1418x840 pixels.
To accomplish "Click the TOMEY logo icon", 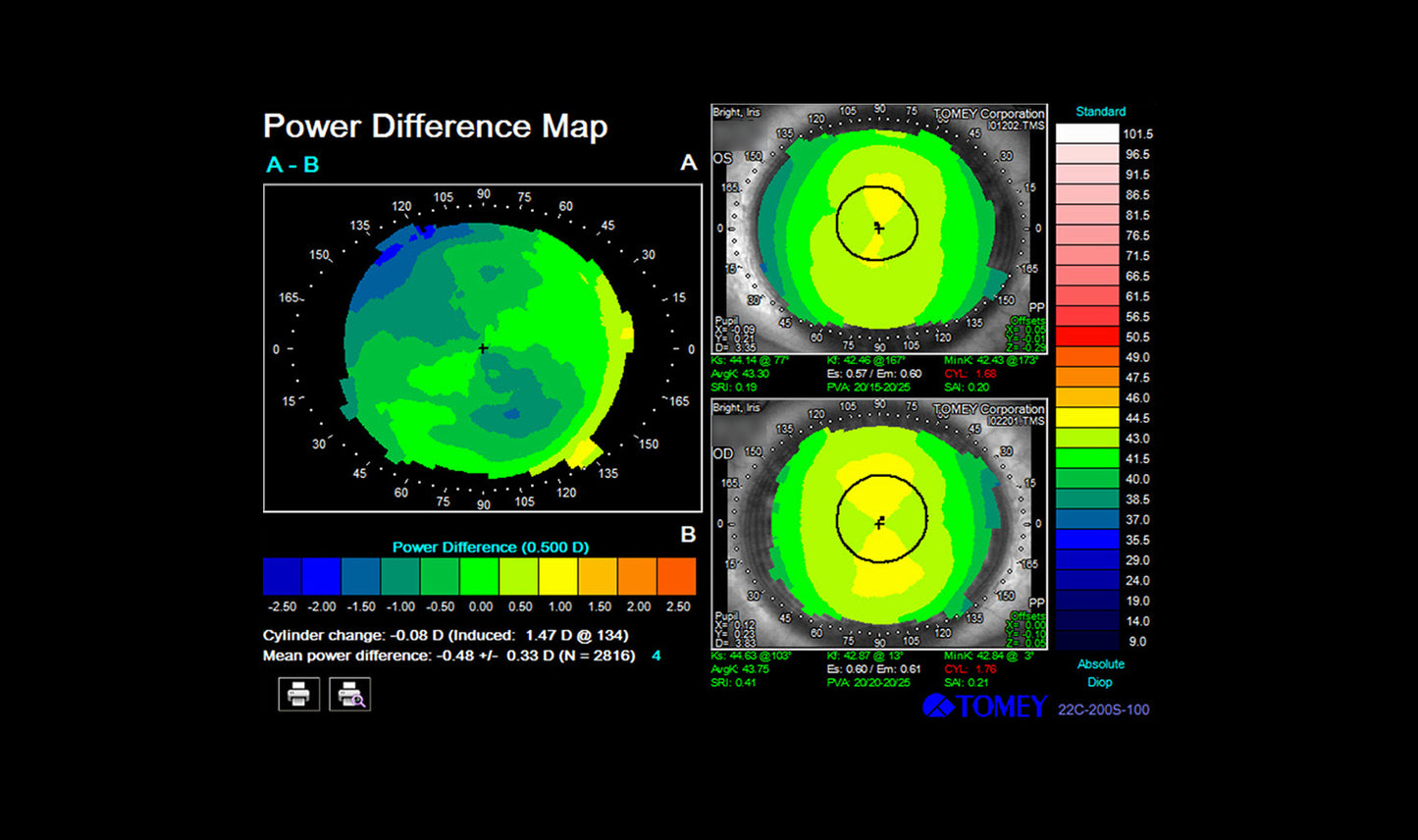I will pyautogui.click(x=938, y=707).
